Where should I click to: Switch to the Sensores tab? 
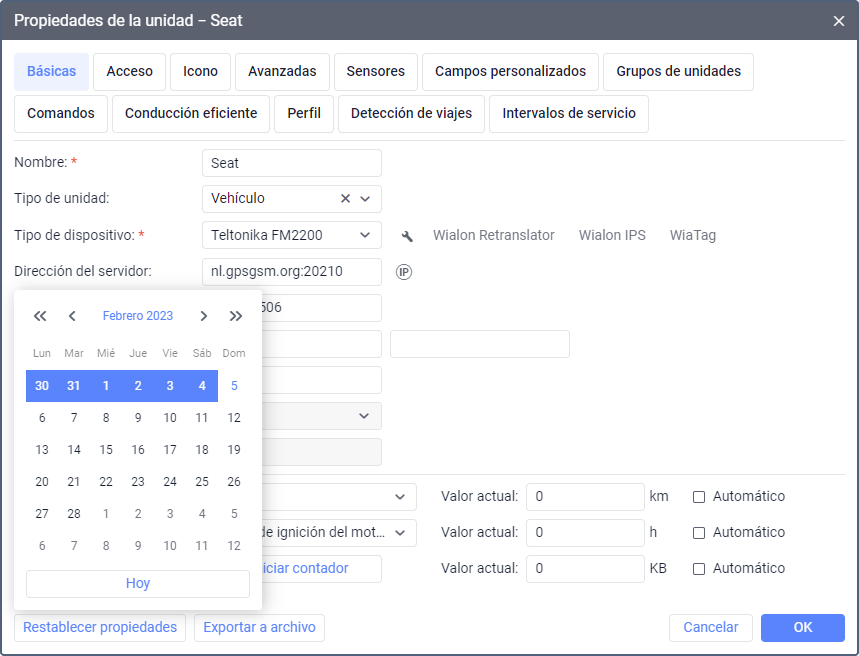[376, 72]
